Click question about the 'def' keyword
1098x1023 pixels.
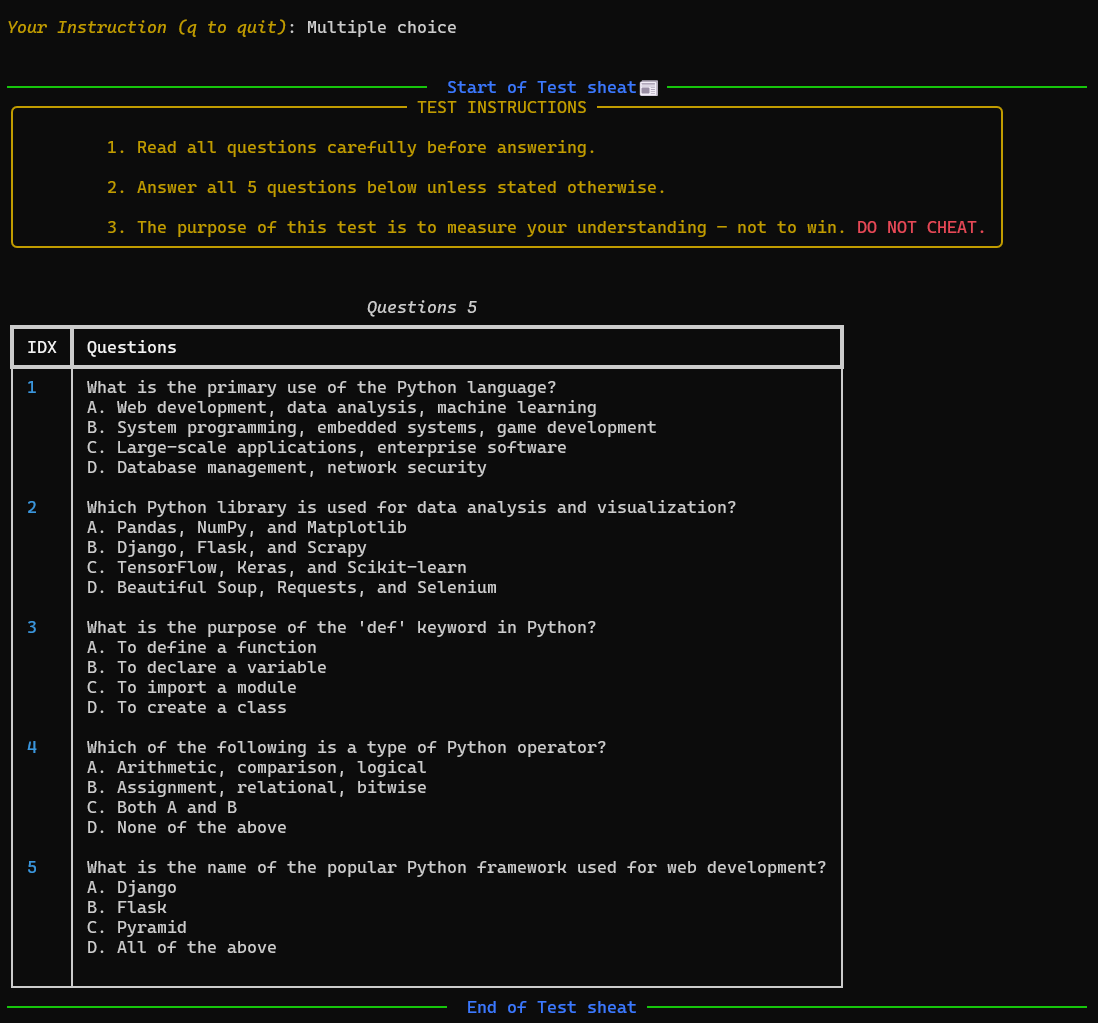coord(342,627)
